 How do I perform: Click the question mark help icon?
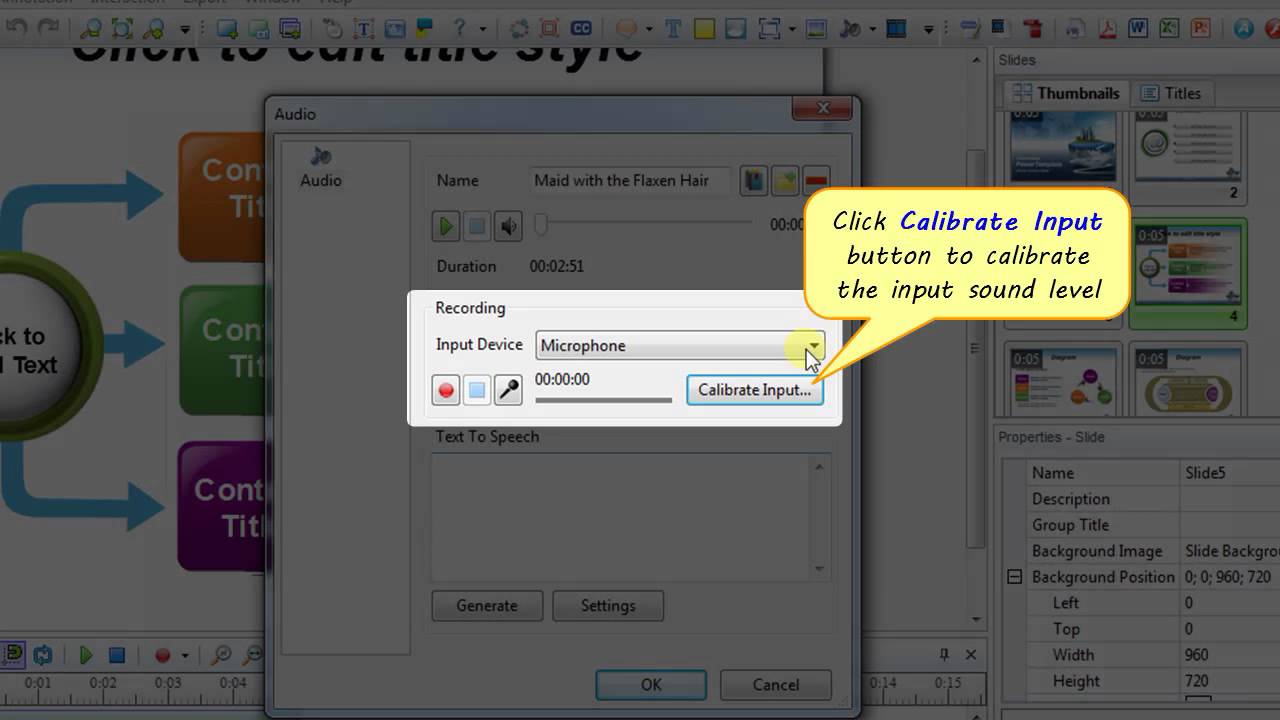tap(460, 29)
